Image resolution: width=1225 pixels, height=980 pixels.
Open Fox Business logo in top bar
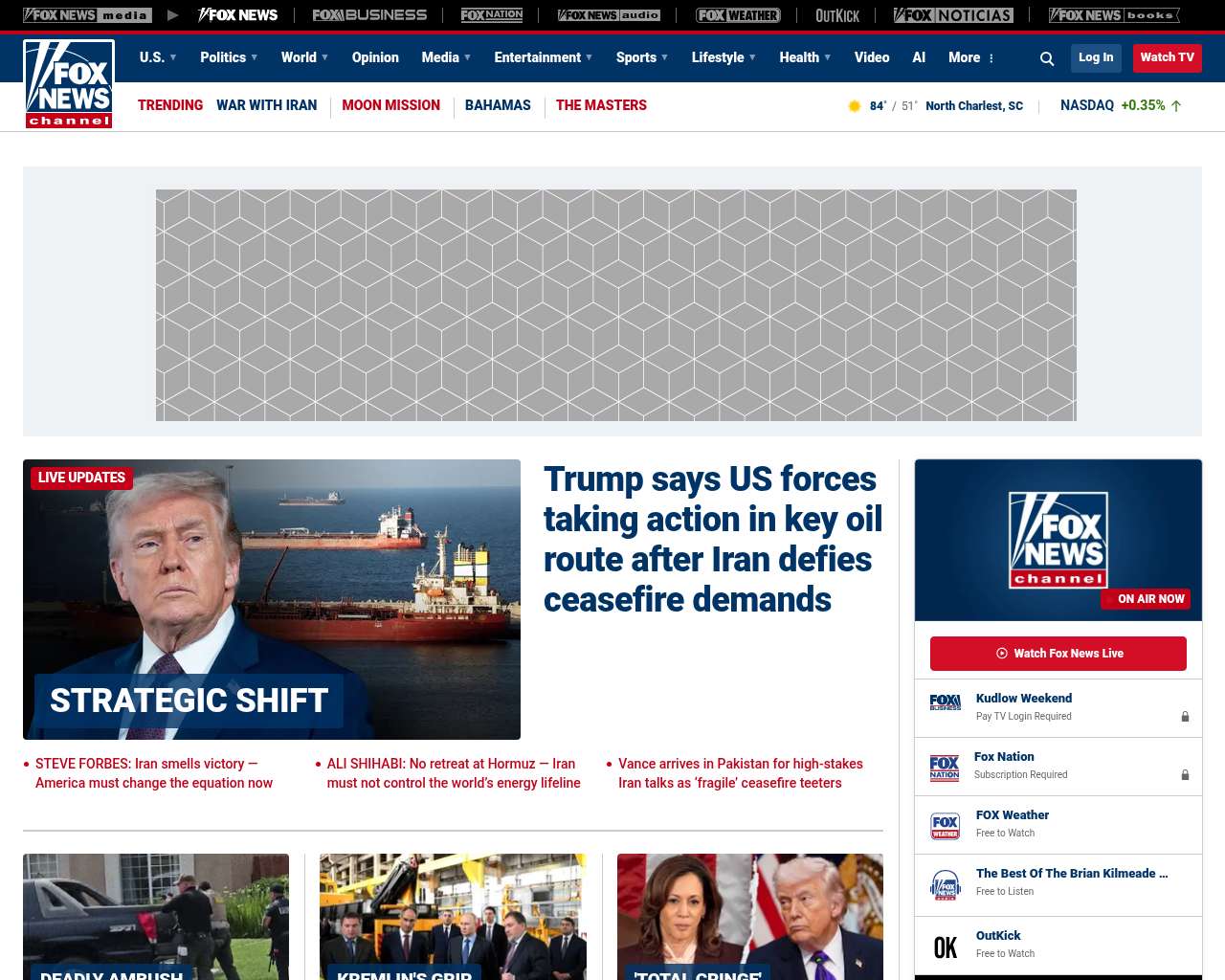[x=369, y=15]
